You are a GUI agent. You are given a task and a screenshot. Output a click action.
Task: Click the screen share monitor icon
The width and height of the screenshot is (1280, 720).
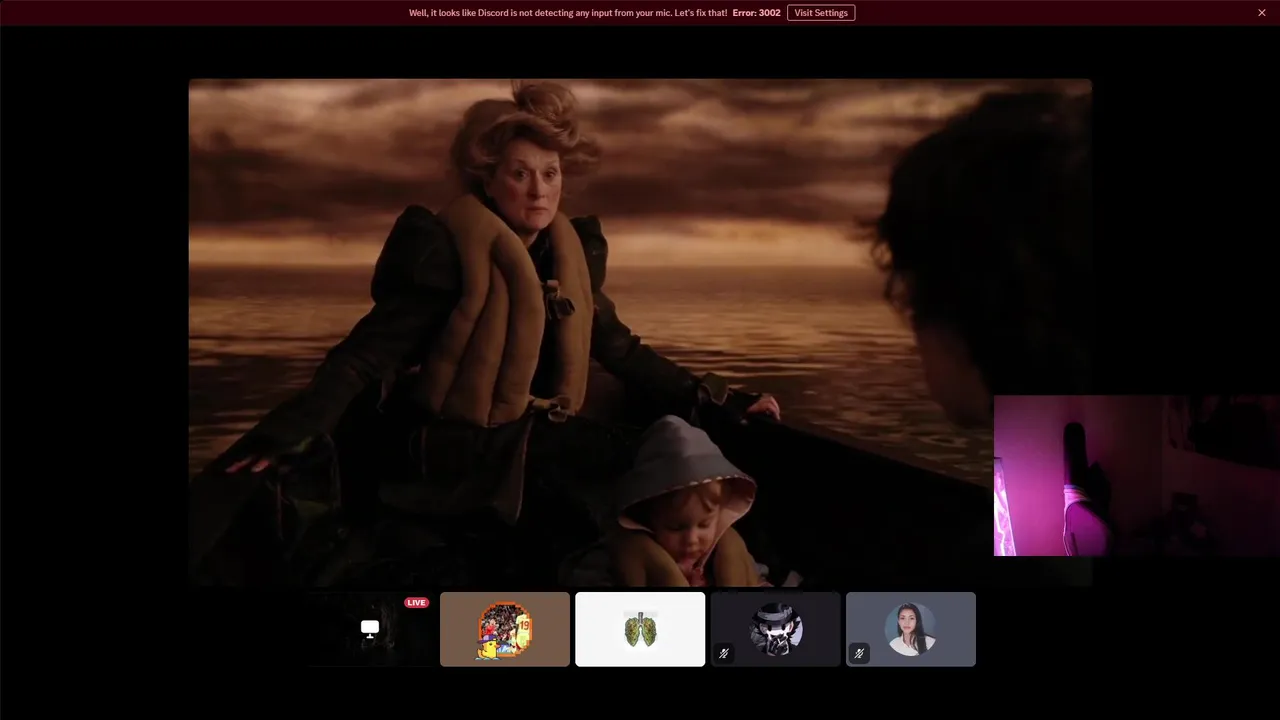[370, 629]
